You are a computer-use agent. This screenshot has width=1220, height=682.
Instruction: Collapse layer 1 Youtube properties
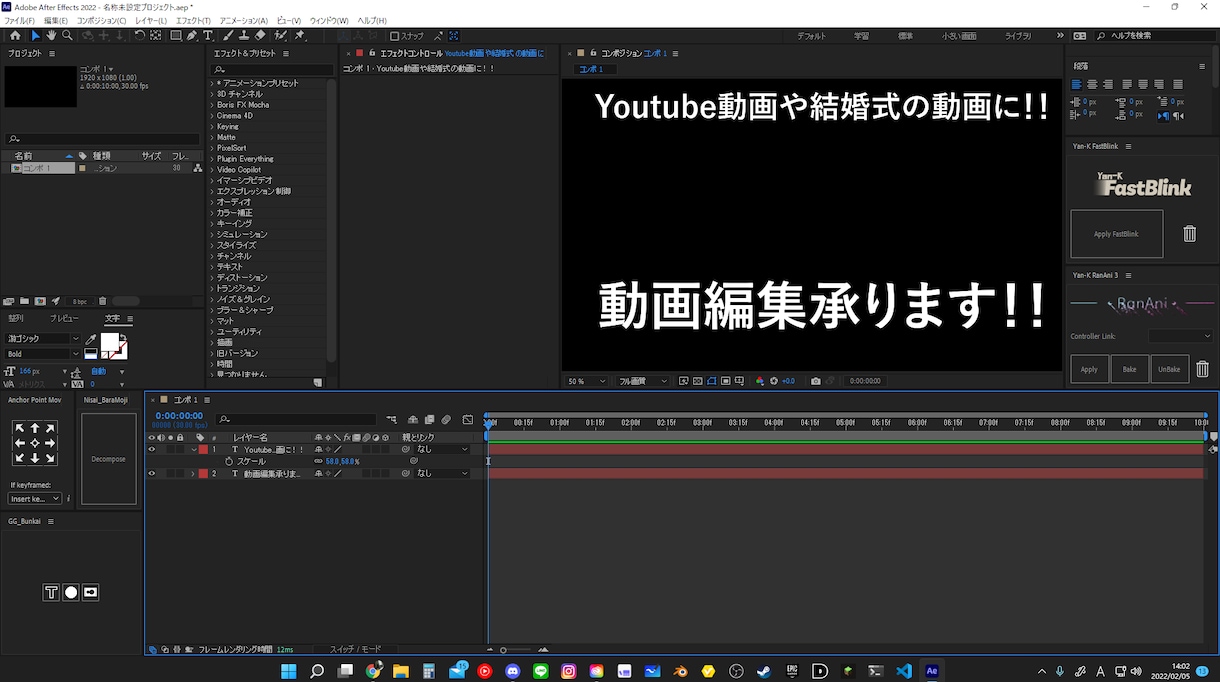[x=194, y=450]
